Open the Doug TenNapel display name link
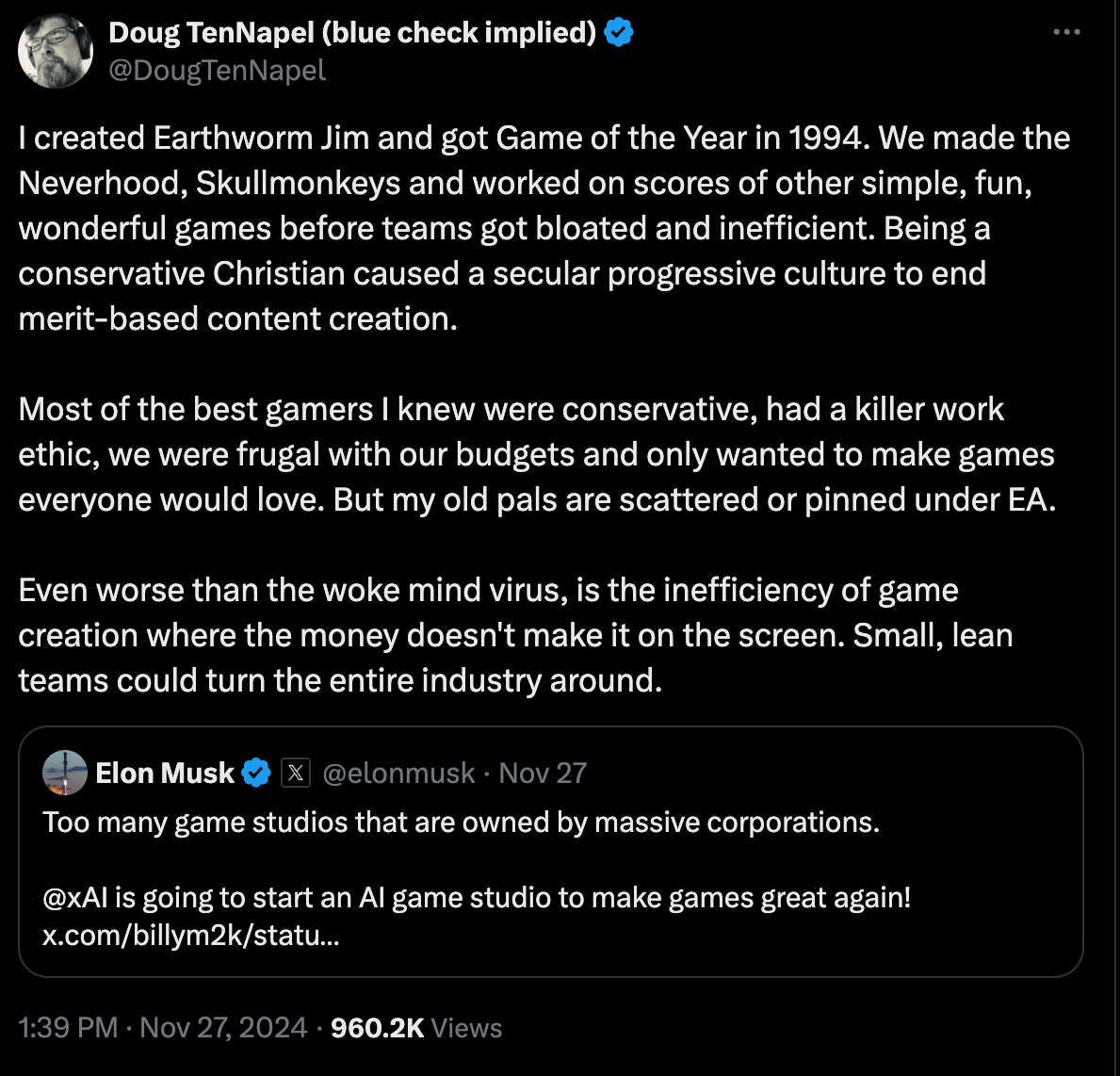The width and height of the screenshot is (1120, 1076). click(352, 33)
